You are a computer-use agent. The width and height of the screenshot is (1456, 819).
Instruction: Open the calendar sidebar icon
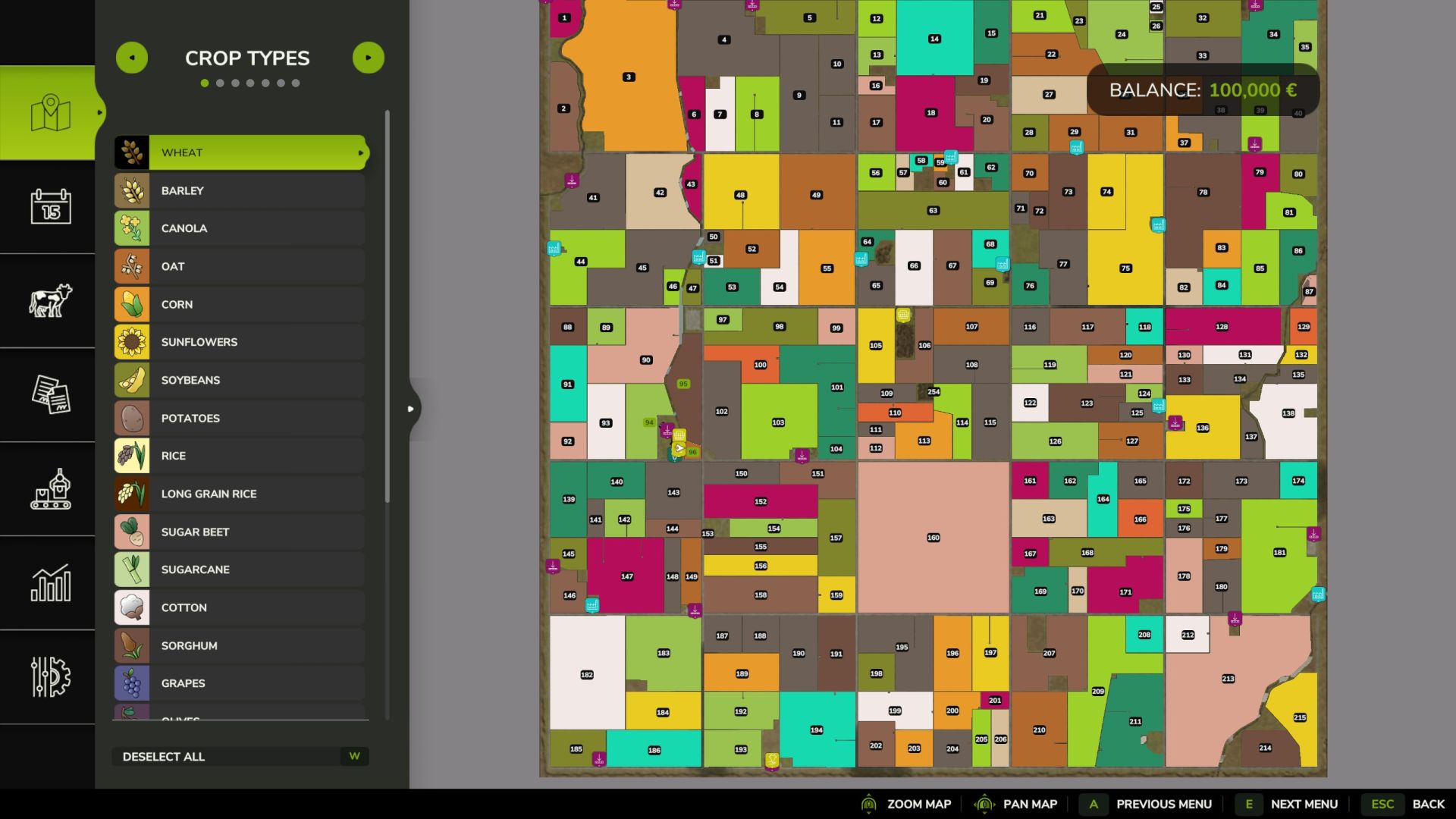[x=50, y=206]
